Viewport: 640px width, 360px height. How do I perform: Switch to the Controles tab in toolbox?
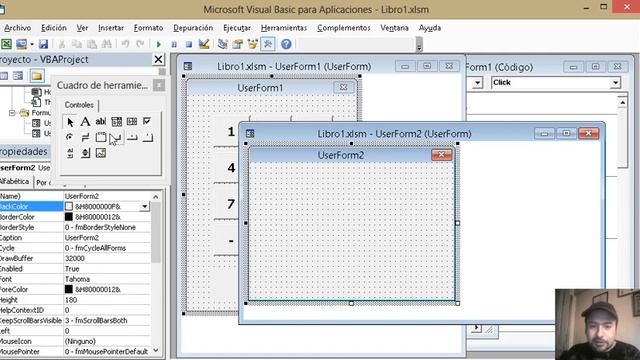coord(79,105)
